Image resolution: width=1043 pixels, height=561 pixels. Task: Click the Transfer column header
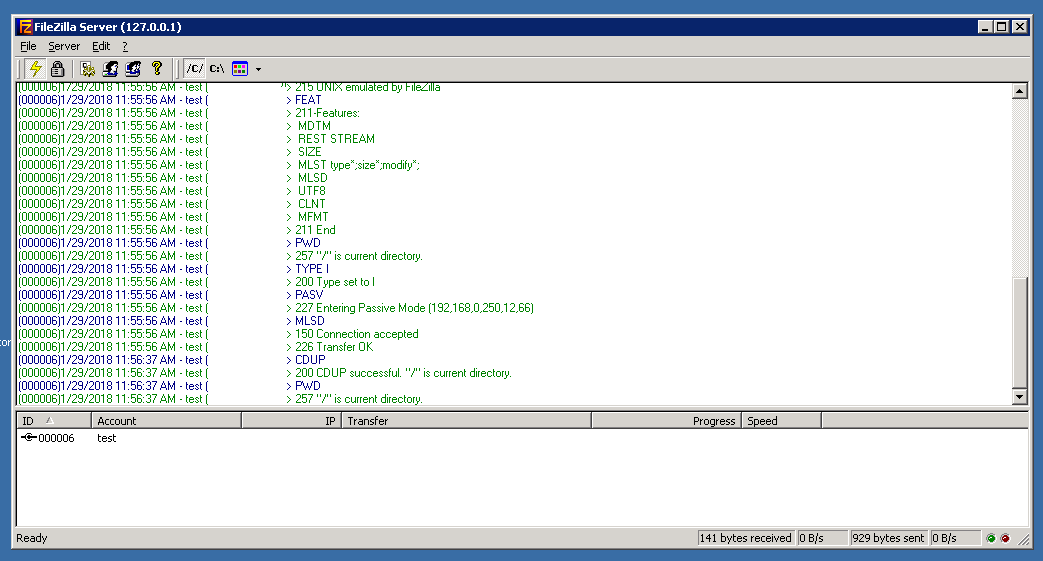pyautogui.click(x=466, y=421)
